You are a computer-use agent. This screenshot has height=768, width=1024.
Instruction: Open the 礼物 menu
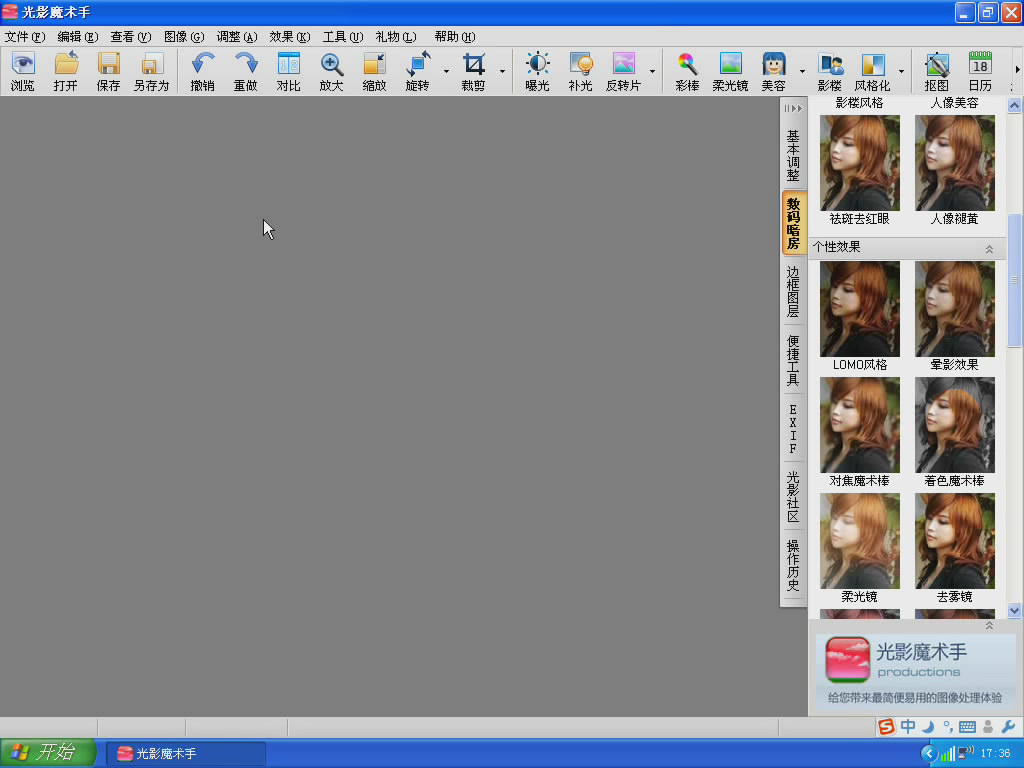click(x=396, y=37)
